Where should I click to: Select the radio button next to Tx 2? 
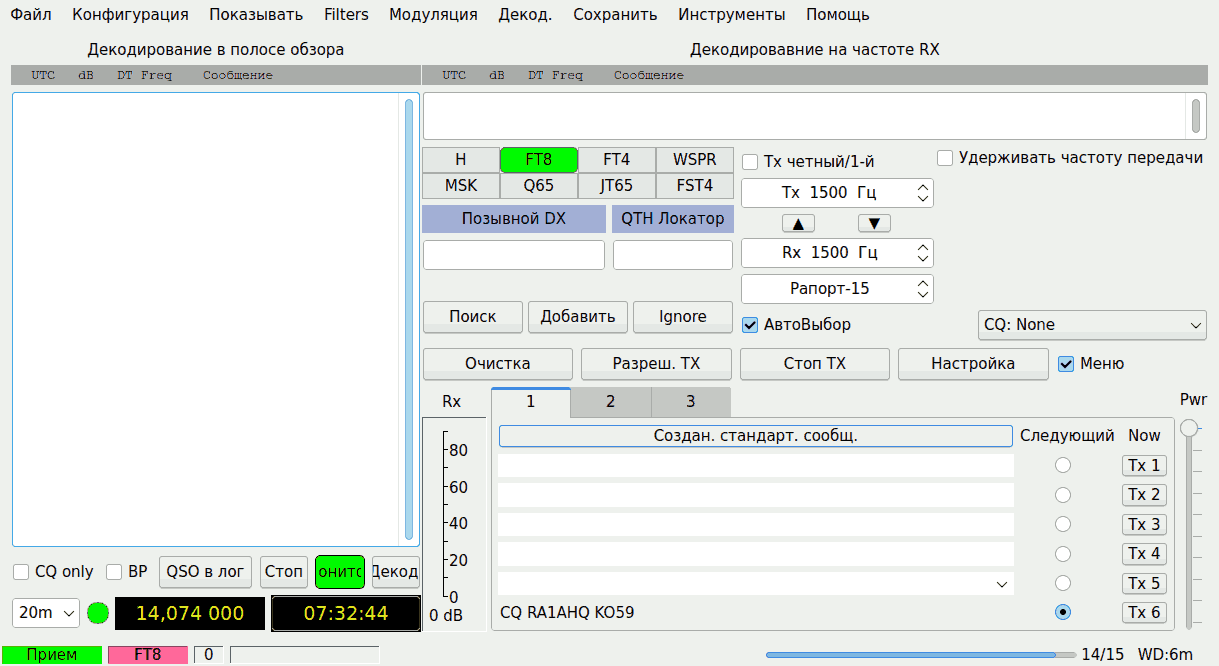coord(1063,495)
